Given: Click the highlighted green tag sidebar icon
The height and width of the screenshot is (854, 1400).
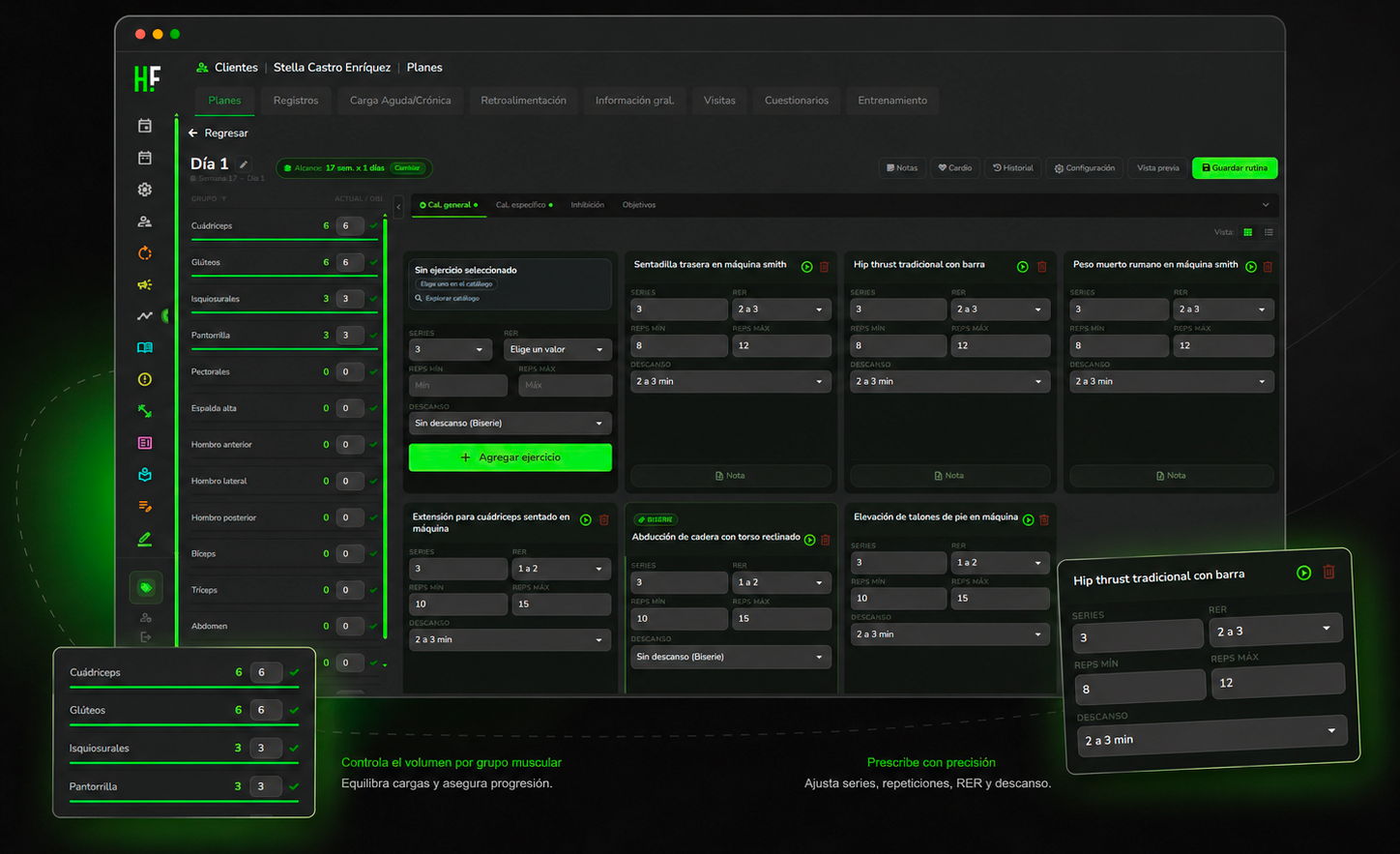Looking at the screenshot, I should coord(146,587).
